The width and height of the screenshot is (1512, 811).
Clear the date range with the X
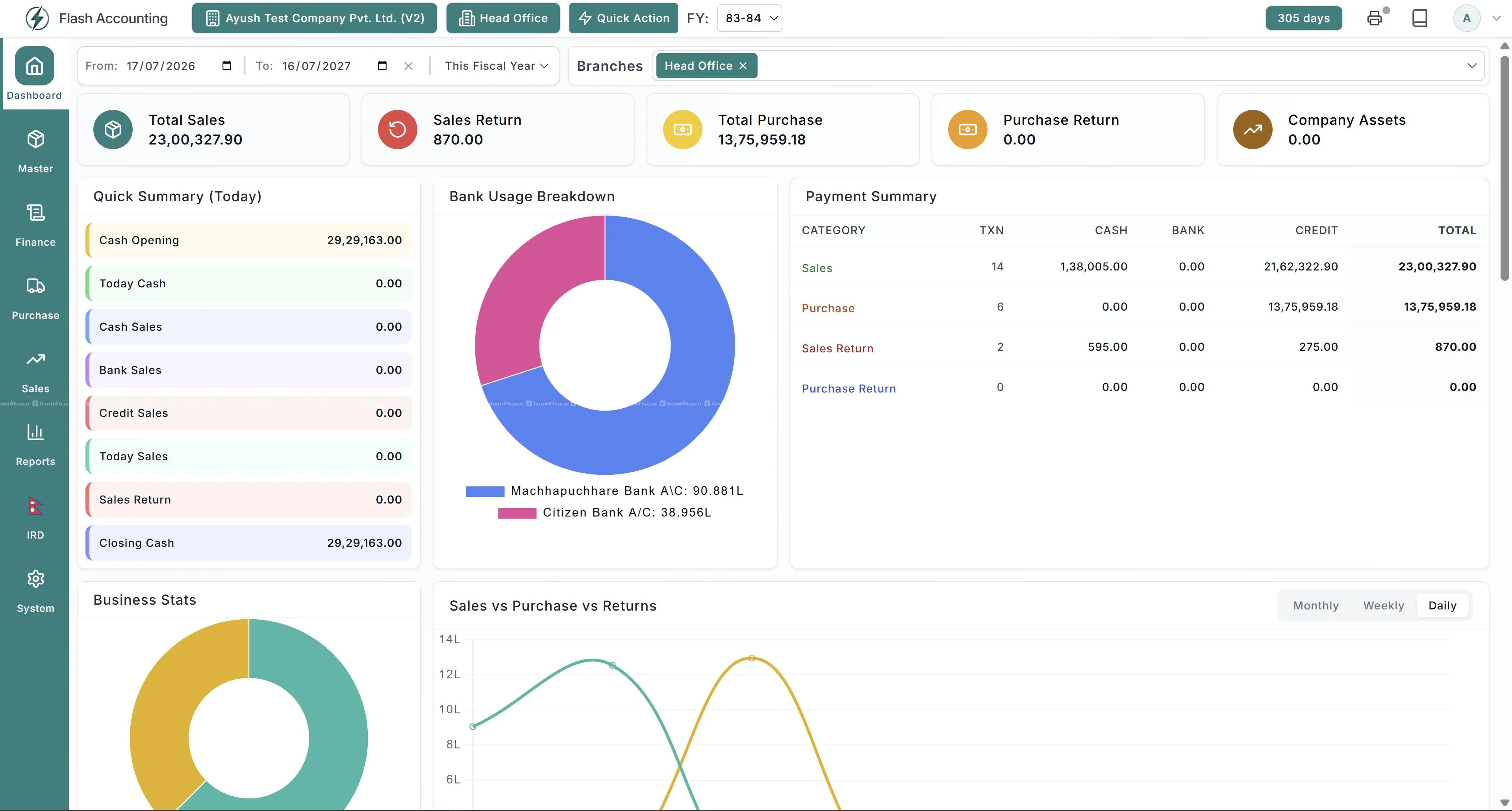[409, 66]
